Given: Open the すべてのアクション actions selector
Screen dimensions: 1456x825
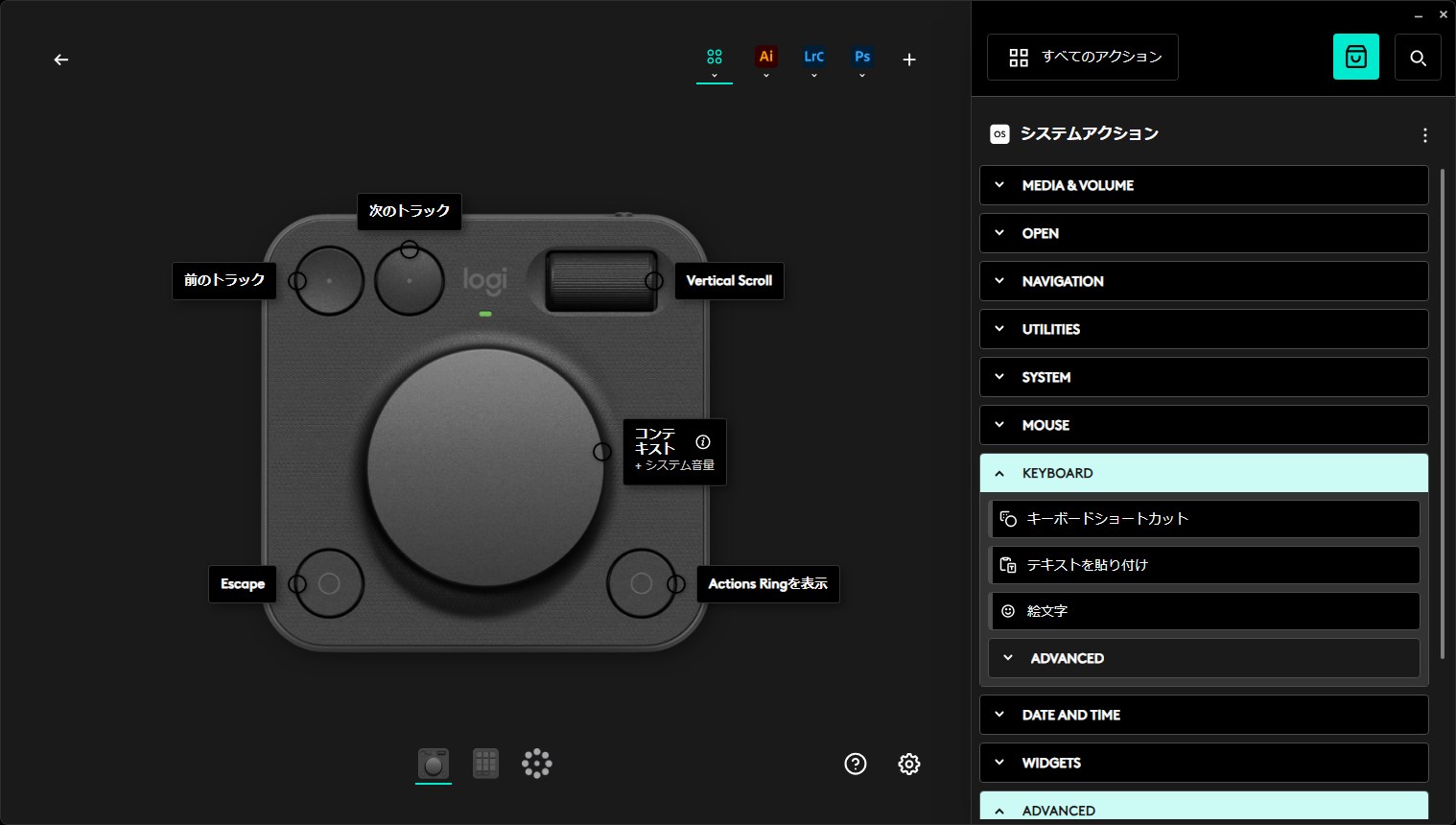Looking at the screenshot, I should (x=1083, y=58).
